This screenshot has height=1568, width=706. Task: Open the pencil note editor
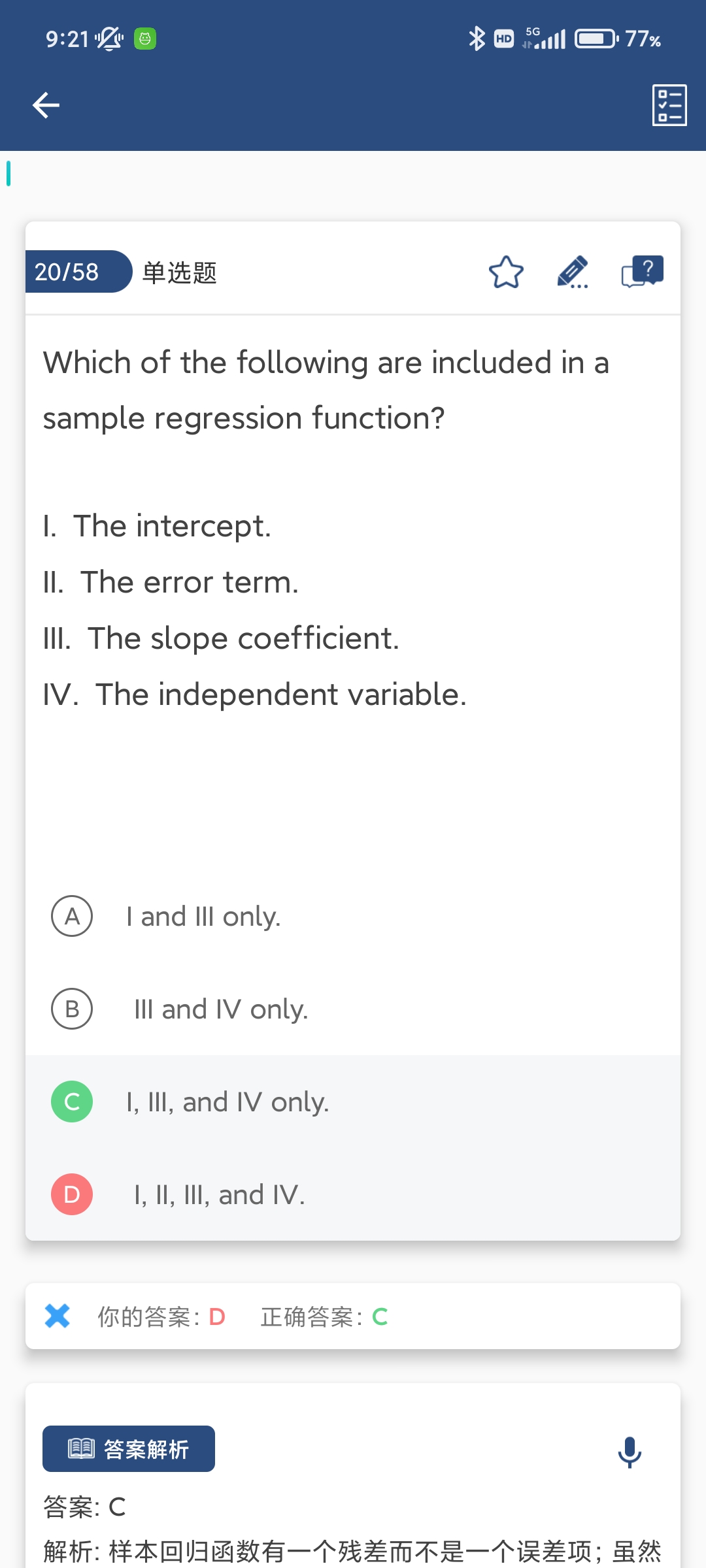click(573, 272)
